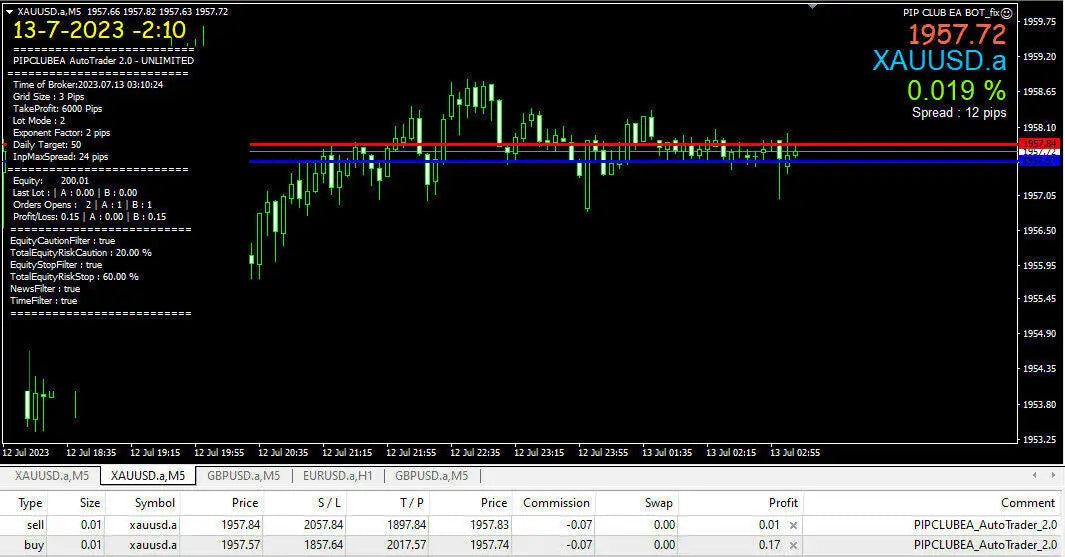Sort by the Commission column header
Screen dimensions: 1065x557
[556, 503]
